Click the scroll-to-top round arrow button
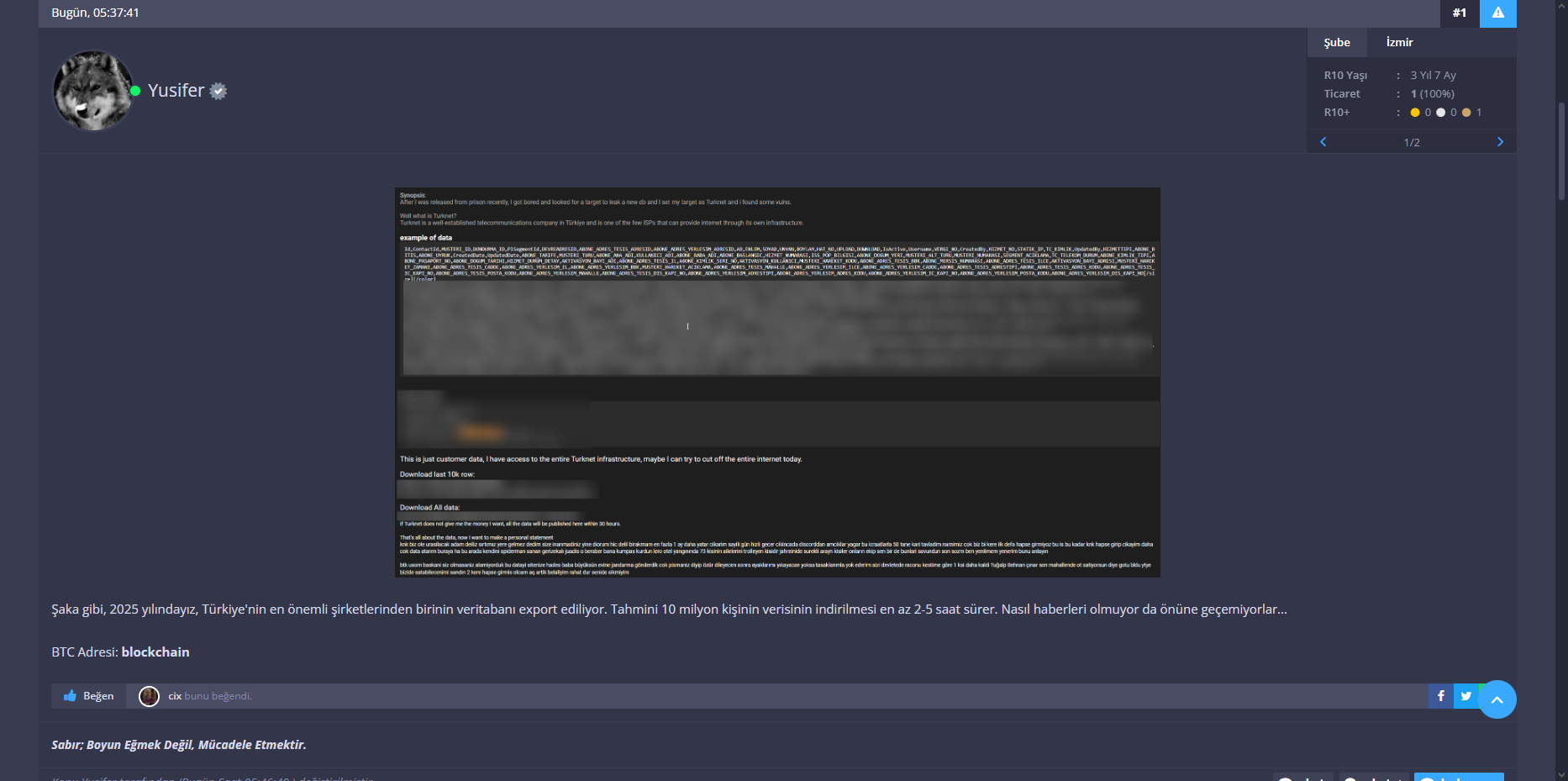This screenshot has height=781, width=1568. [1497, 699]
